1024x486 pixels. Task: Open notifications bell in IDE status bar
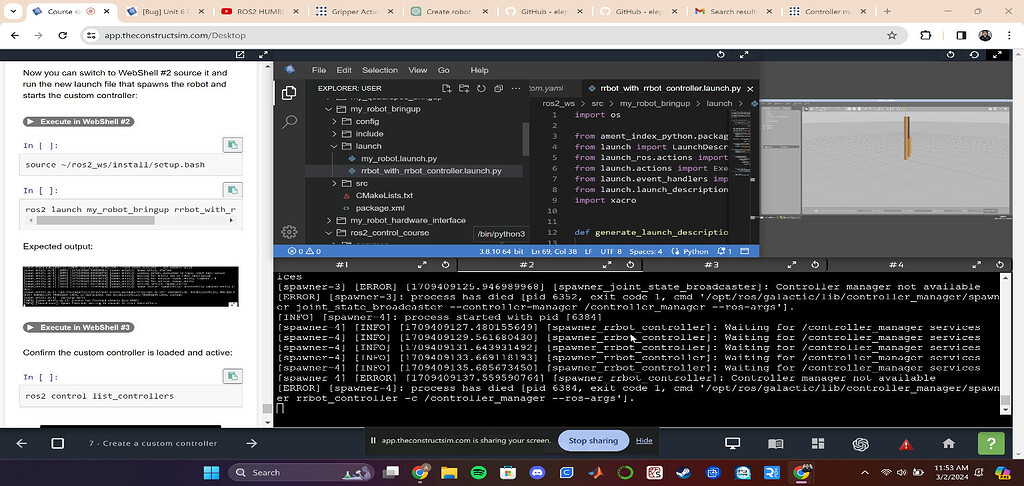tap(724, 251)
